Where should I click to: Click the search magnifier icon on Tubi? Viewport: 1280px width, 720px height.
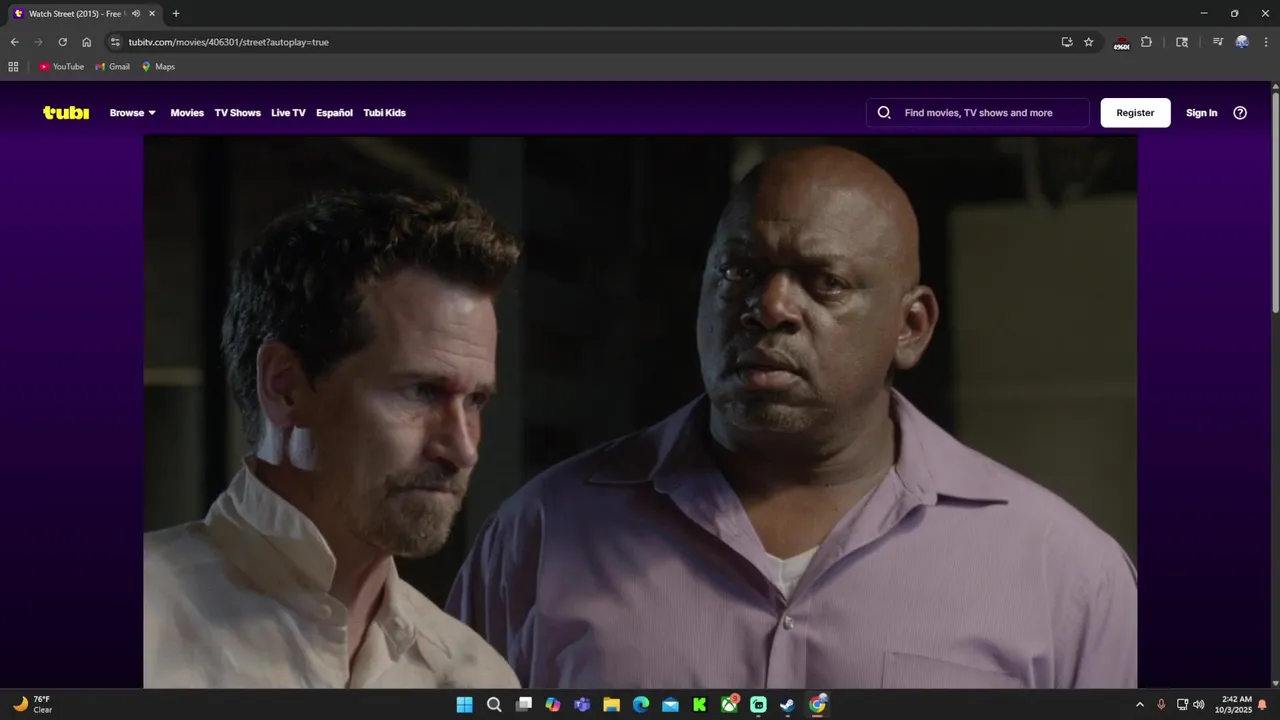click(x=884, y=113)
